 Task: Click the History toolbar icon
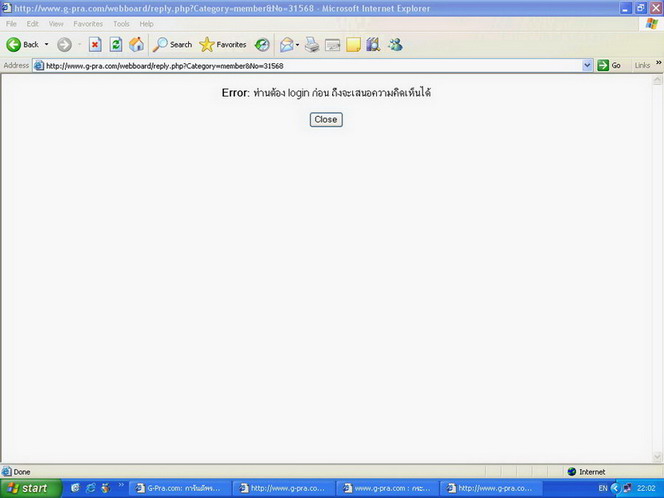click(x=262, y=44)
